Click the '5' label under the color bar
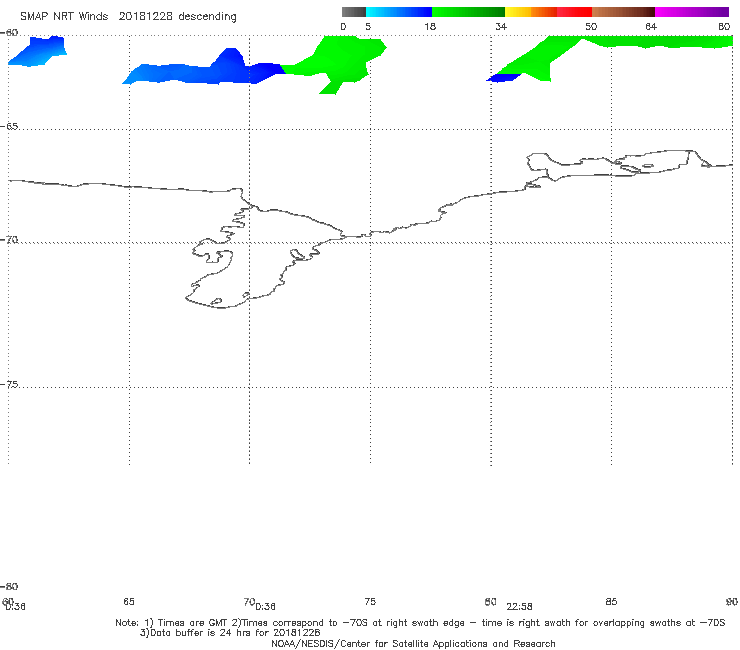This screenshot has height=650, width=740. click(x=368, y=26)
